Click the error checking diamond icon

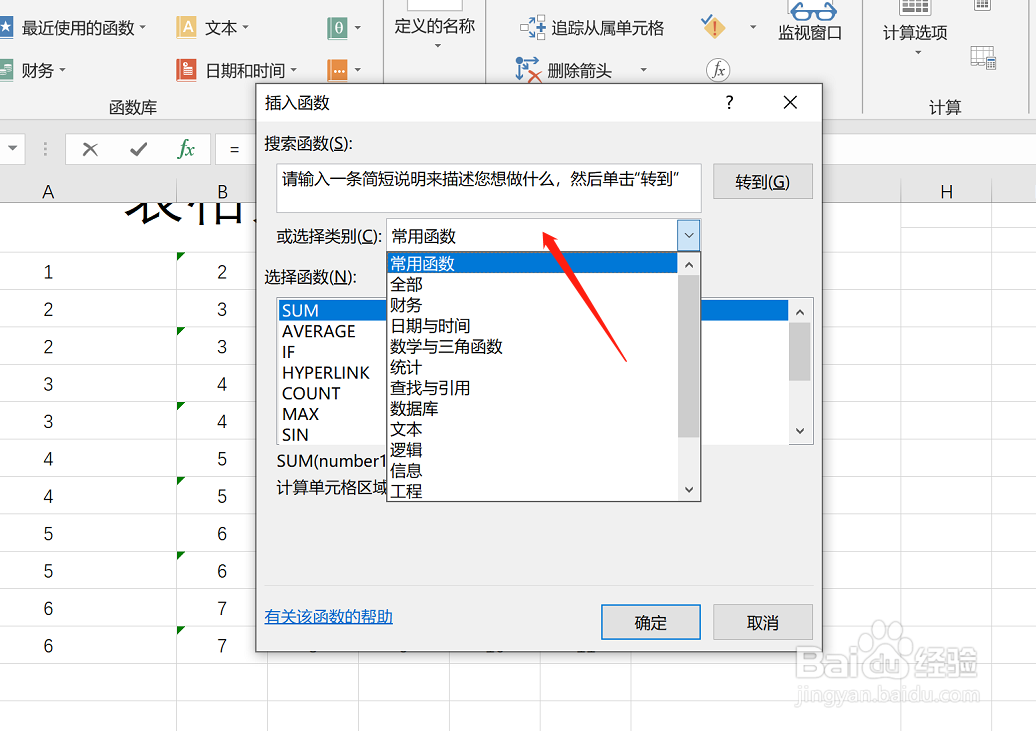coord(714,27)
